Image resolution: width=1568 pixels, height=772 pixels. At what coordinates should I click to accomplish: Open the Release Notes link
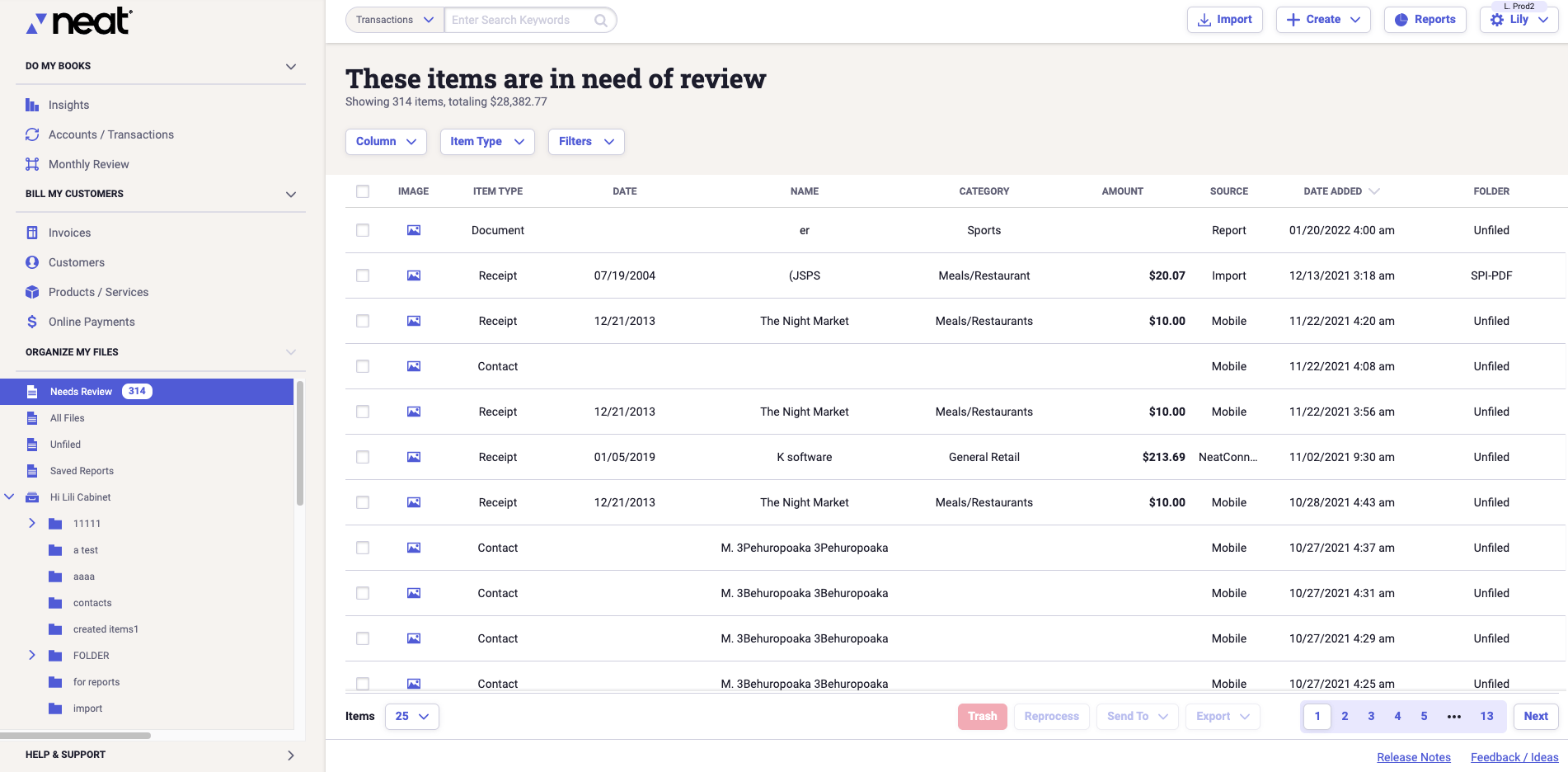[1413, 756]
